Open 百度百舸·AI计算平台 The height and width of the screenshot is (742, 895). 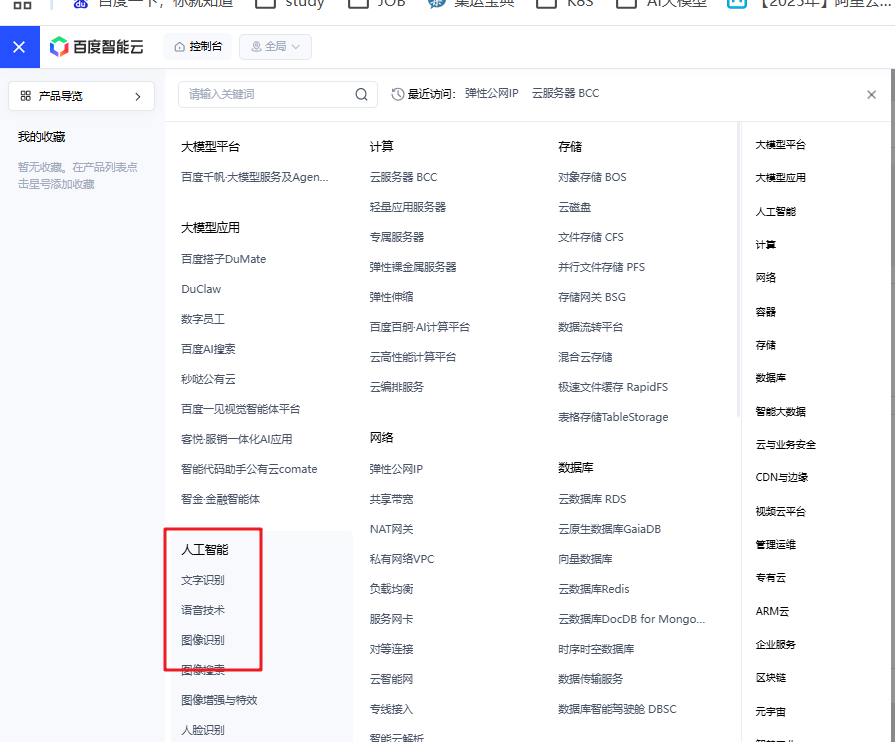[420, 327]
